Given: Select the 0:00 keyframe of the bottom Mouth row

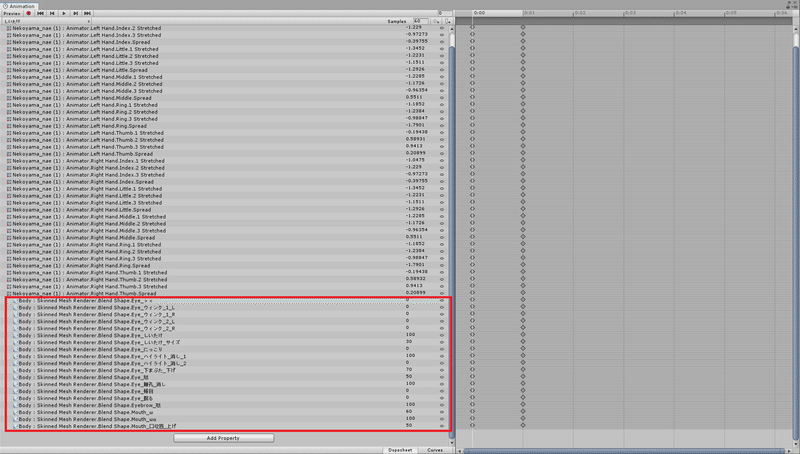Looking at the screenshot, I should click(x=472, y=425).
